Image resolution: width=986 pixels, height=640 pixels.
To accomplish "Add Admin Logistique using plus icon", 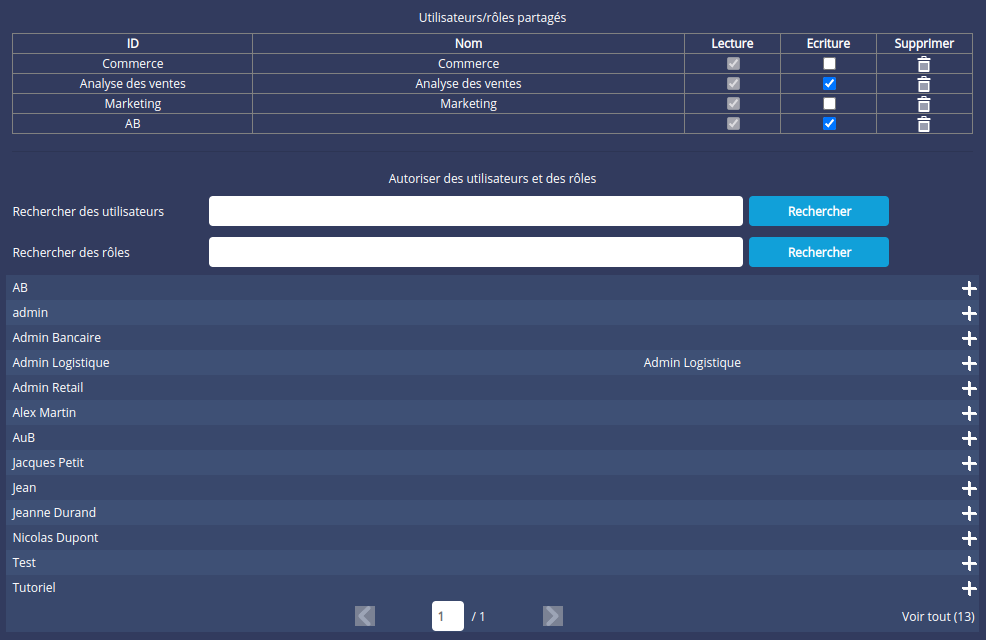I will coord(968,363).
